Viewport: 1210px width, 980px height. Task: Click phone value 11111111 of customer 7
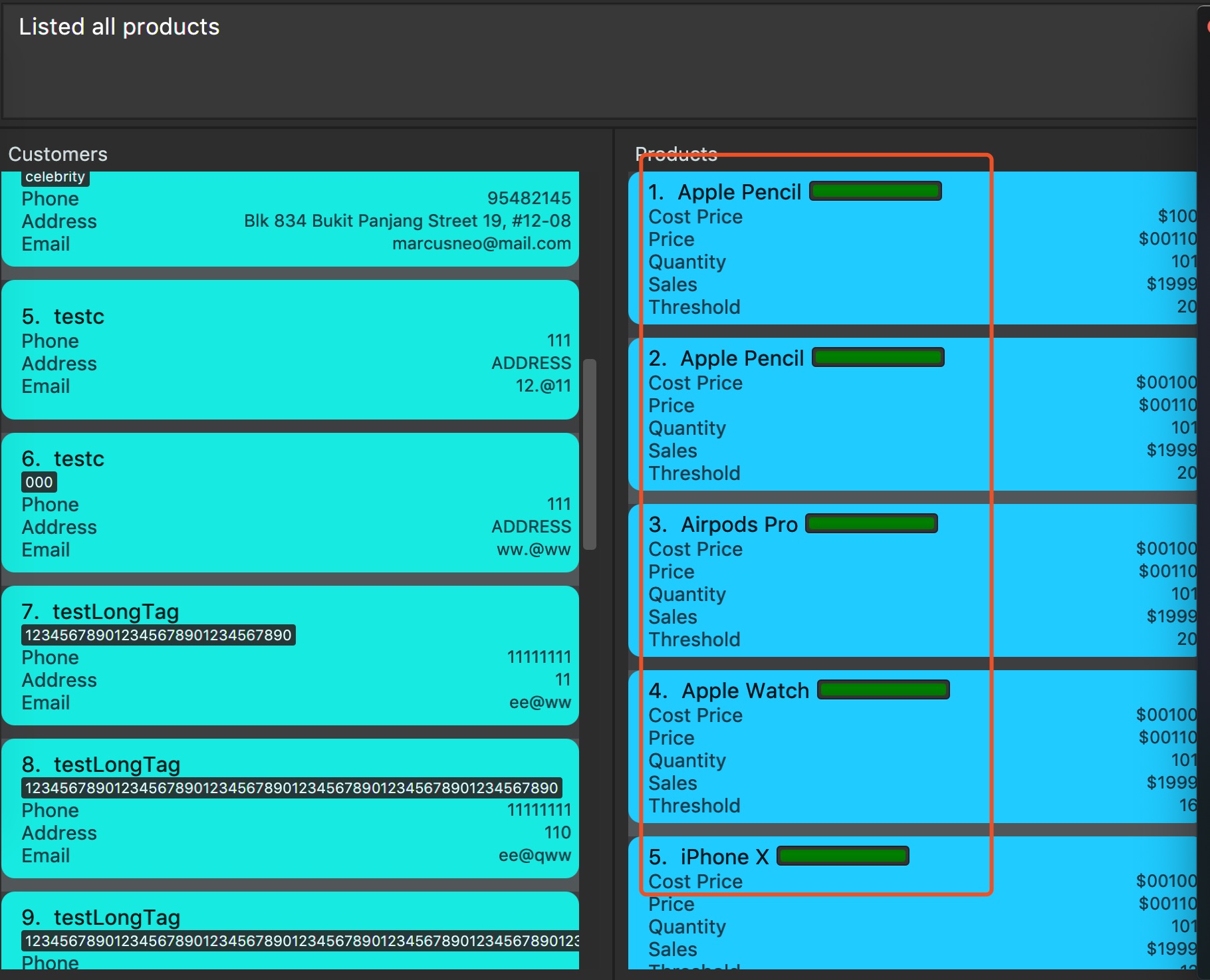click(x=539, y=657)
